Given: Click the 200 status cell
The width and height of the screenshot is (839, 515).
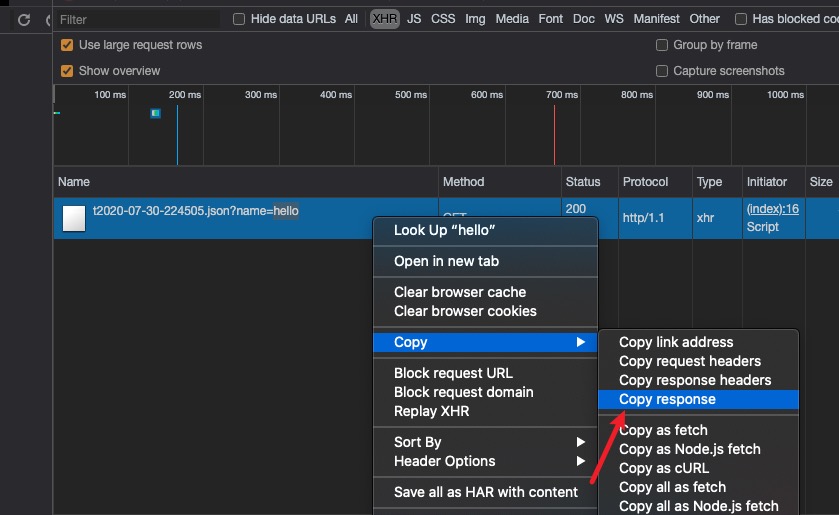Looking at the screenshot, I should [576, 209].
